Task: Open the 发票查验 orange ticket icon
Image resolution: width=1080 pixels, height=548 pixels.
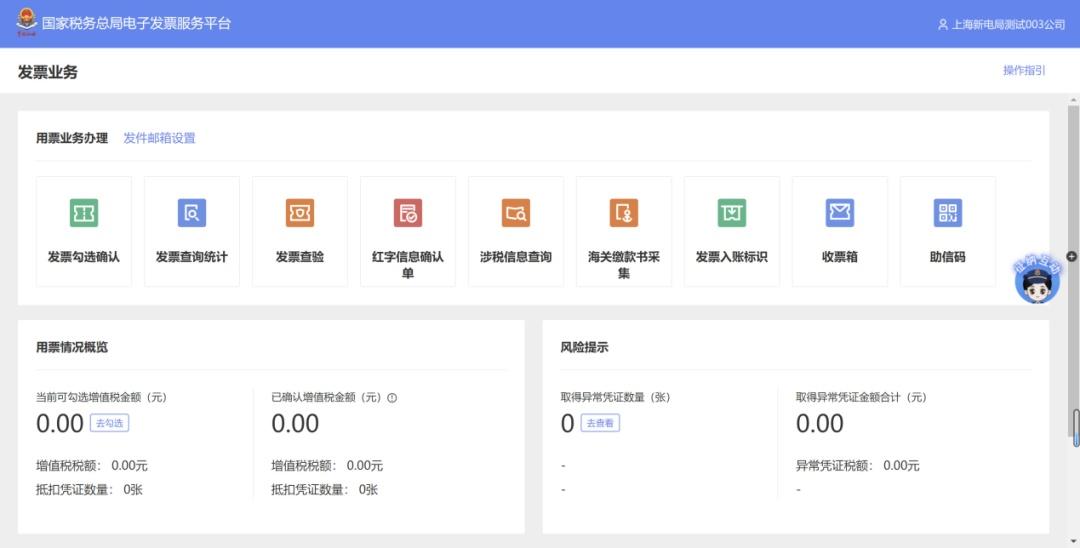Action: (300, 213)
